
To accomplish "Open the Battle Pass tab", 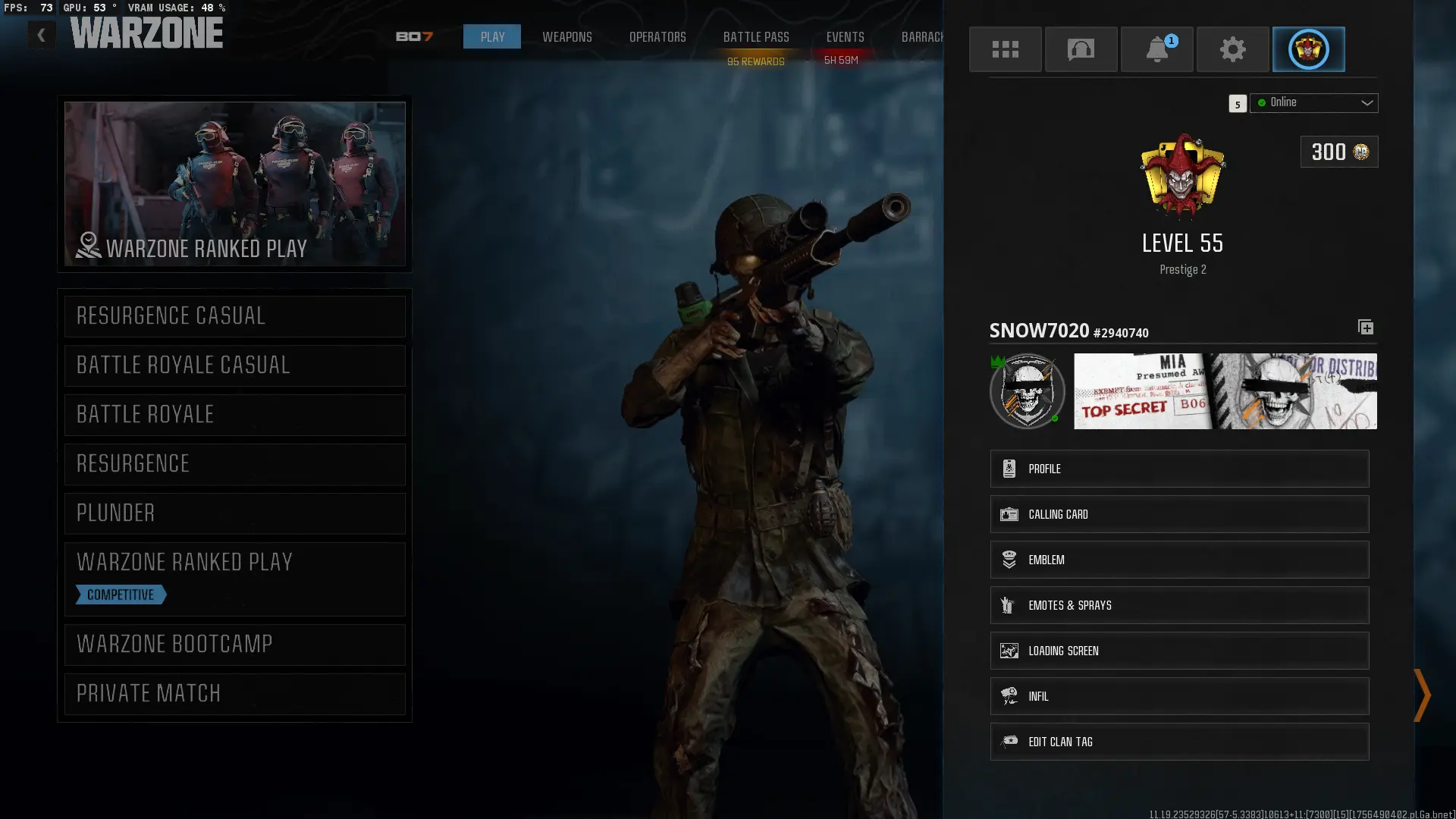I will coord(755,37).
